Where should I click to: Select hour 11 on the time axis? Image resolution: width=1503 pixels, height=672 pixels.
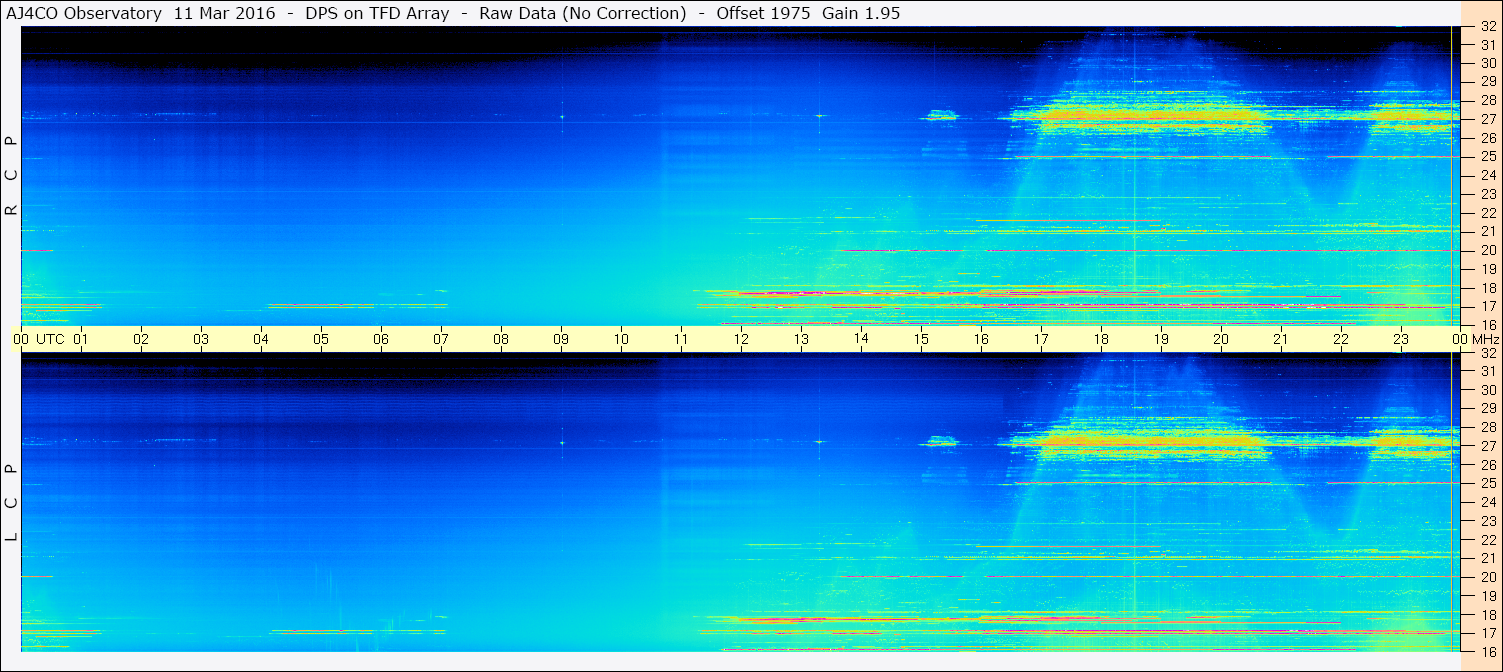pos(681,339)
